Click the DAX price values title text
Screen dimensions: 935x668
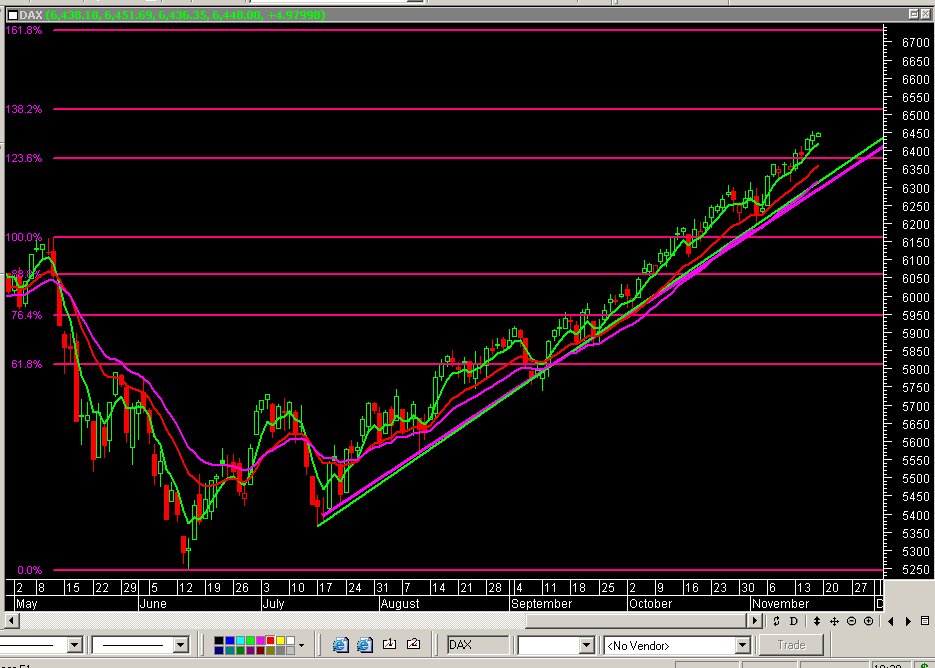click(185, 15)
